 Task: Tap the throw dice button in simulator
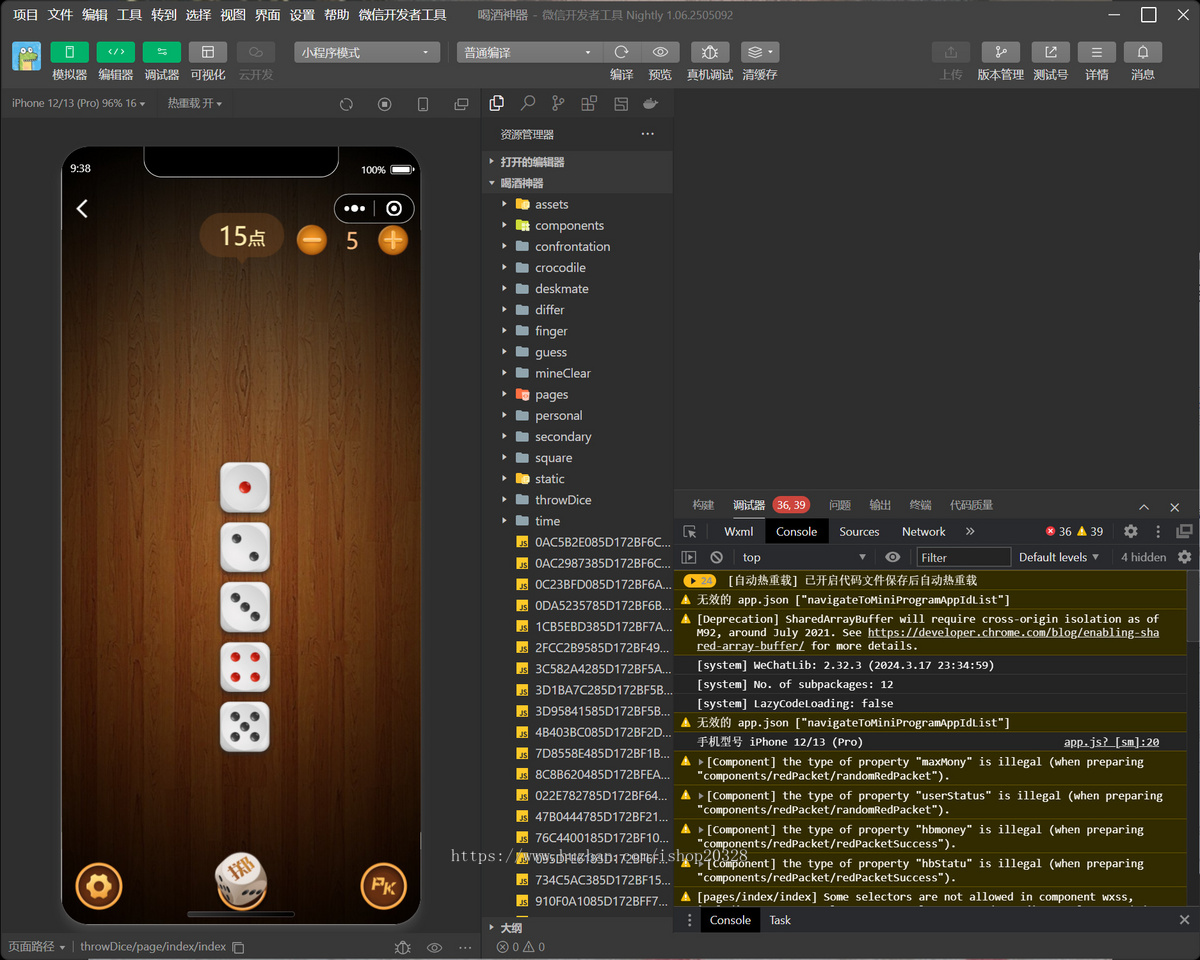241,878
